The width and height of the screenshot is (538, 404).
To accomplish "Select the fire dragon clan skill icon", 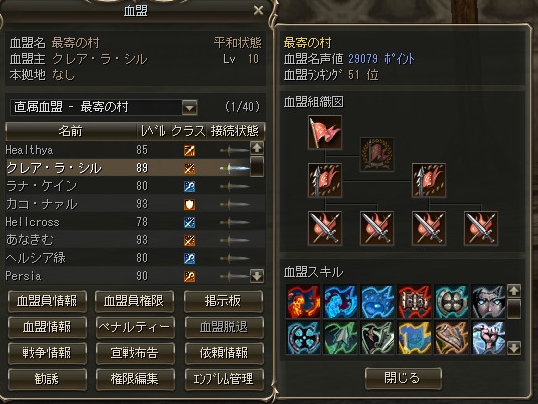I will click(x=303, y=302).
